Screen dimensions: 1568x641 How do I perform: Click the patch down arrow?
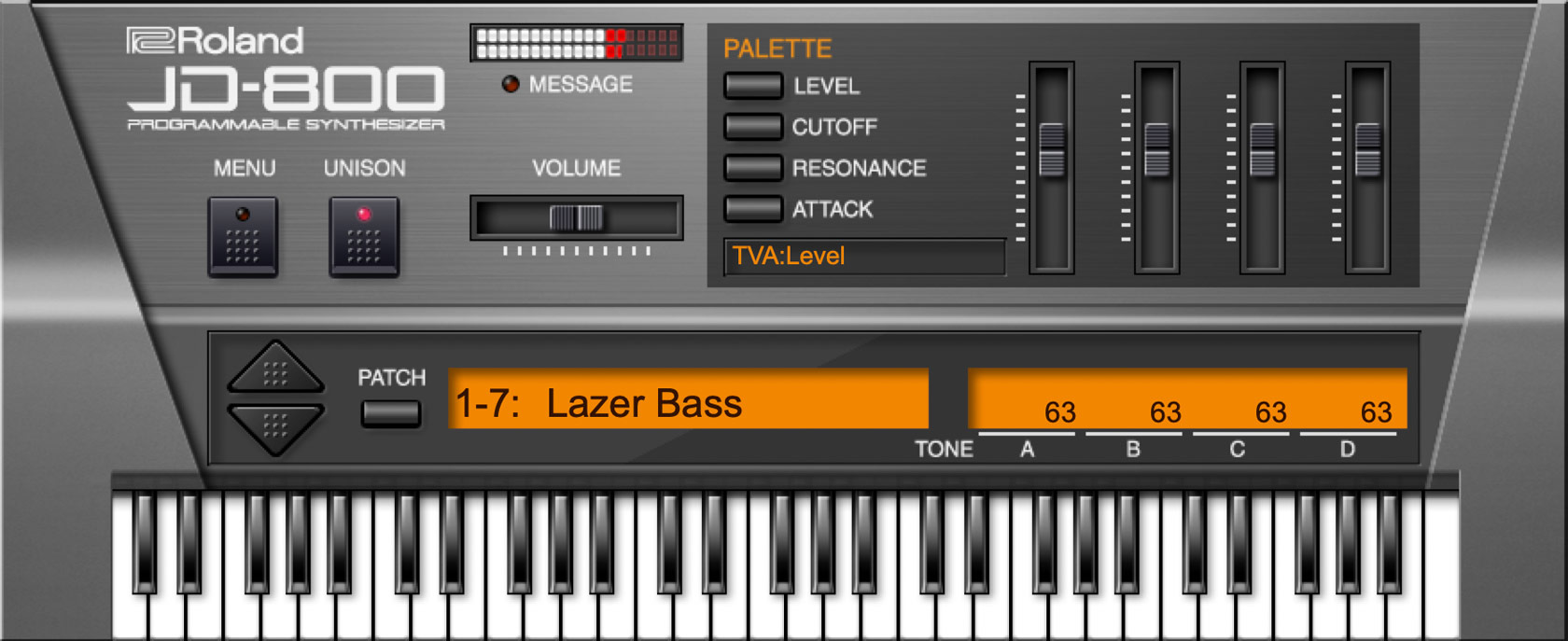point(275,428)
